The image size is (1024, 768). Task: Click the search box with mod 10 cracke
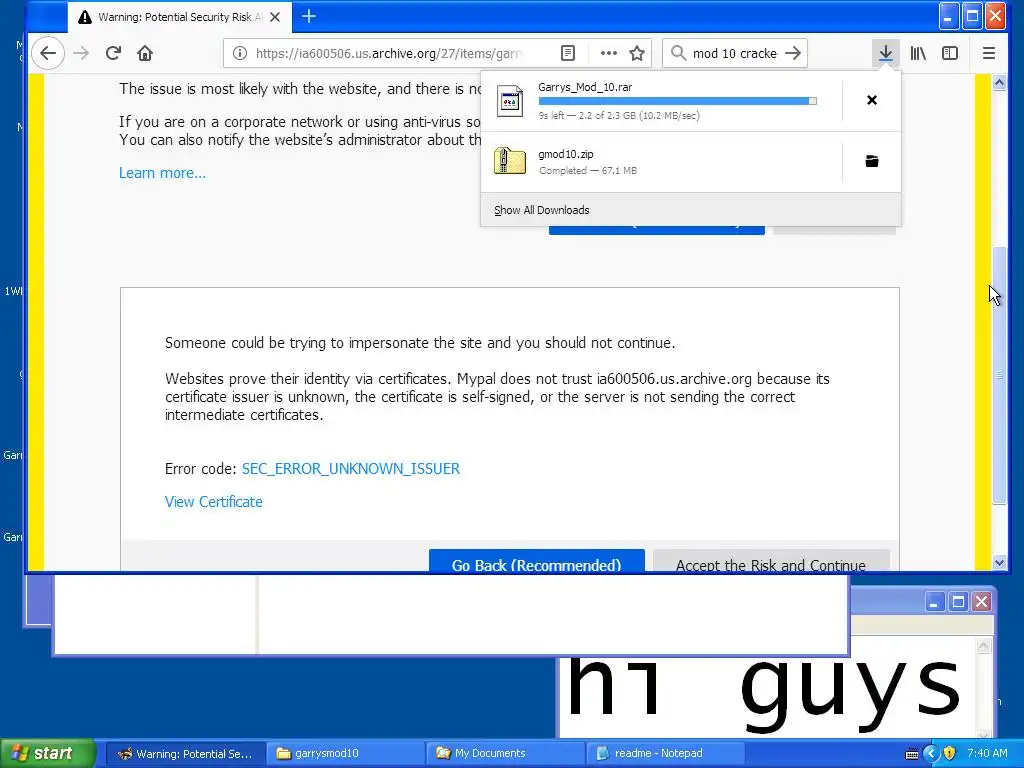[x=735, y=53]
